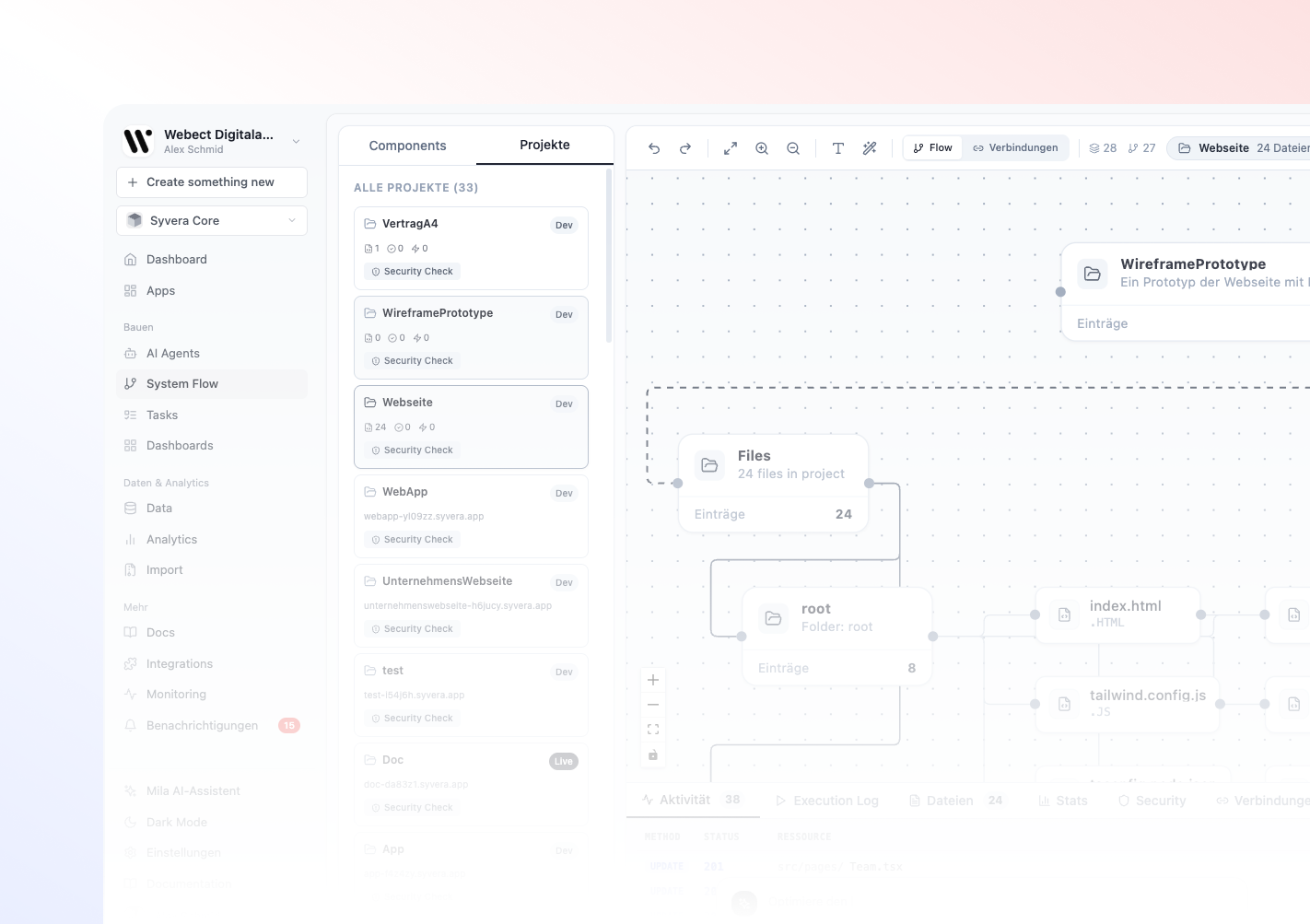The image size is (1310, 924).
Task: Select the WireframePrototype project in the list
Action: tap(471, 337)
